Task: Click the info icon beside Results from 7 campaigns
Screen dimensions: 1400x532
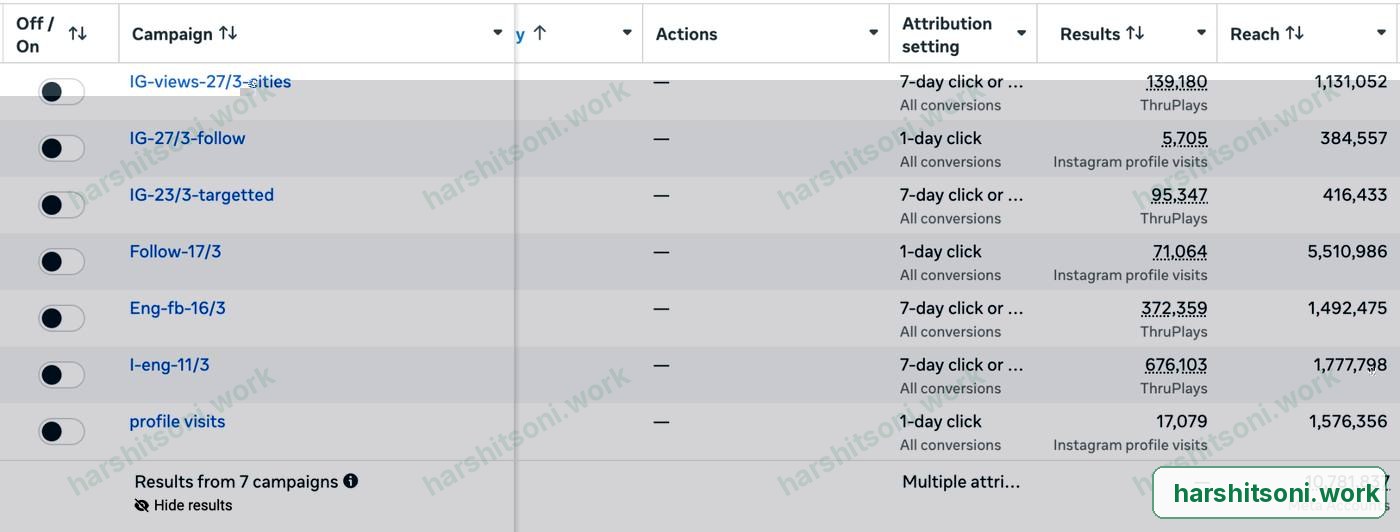Action: pyautogui.click(x=351, y=481)
